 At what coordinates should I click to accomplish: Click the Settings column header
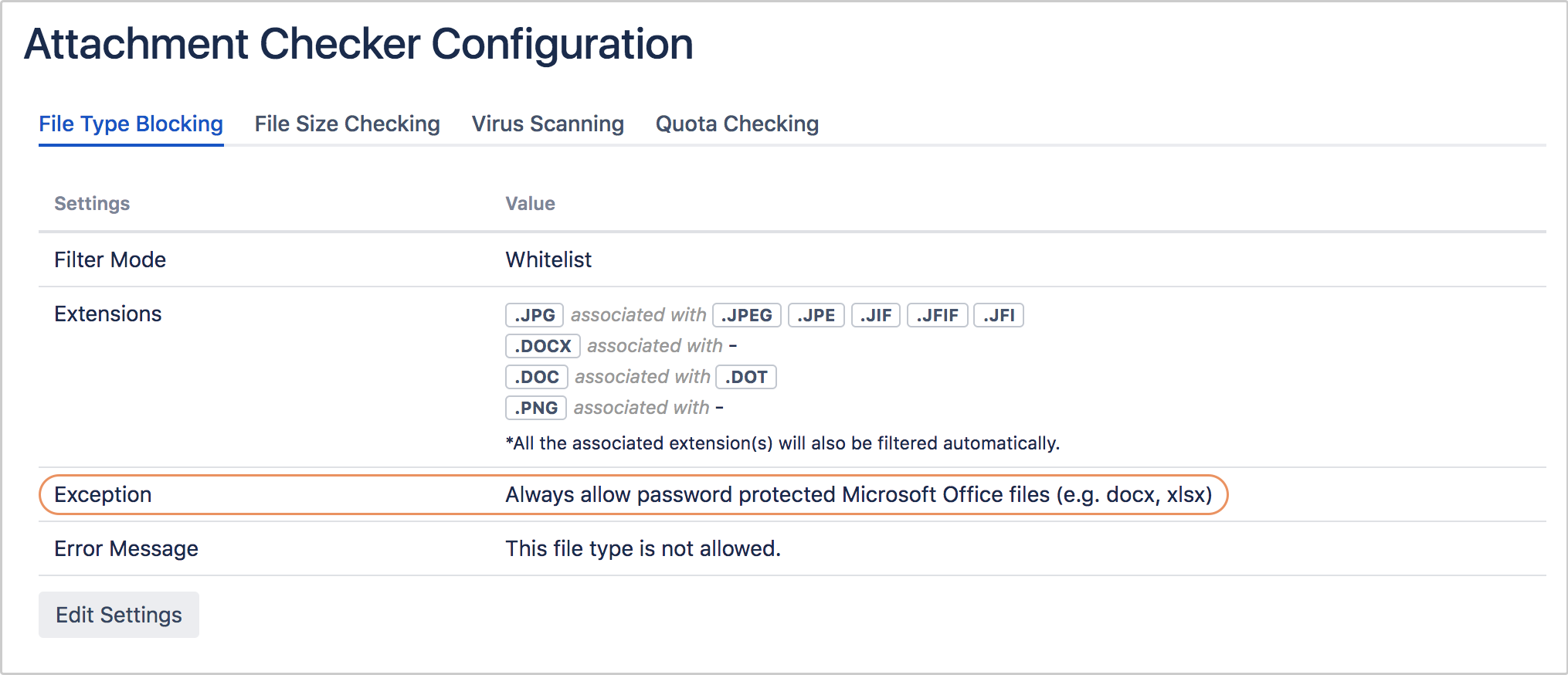click(92, 203)
